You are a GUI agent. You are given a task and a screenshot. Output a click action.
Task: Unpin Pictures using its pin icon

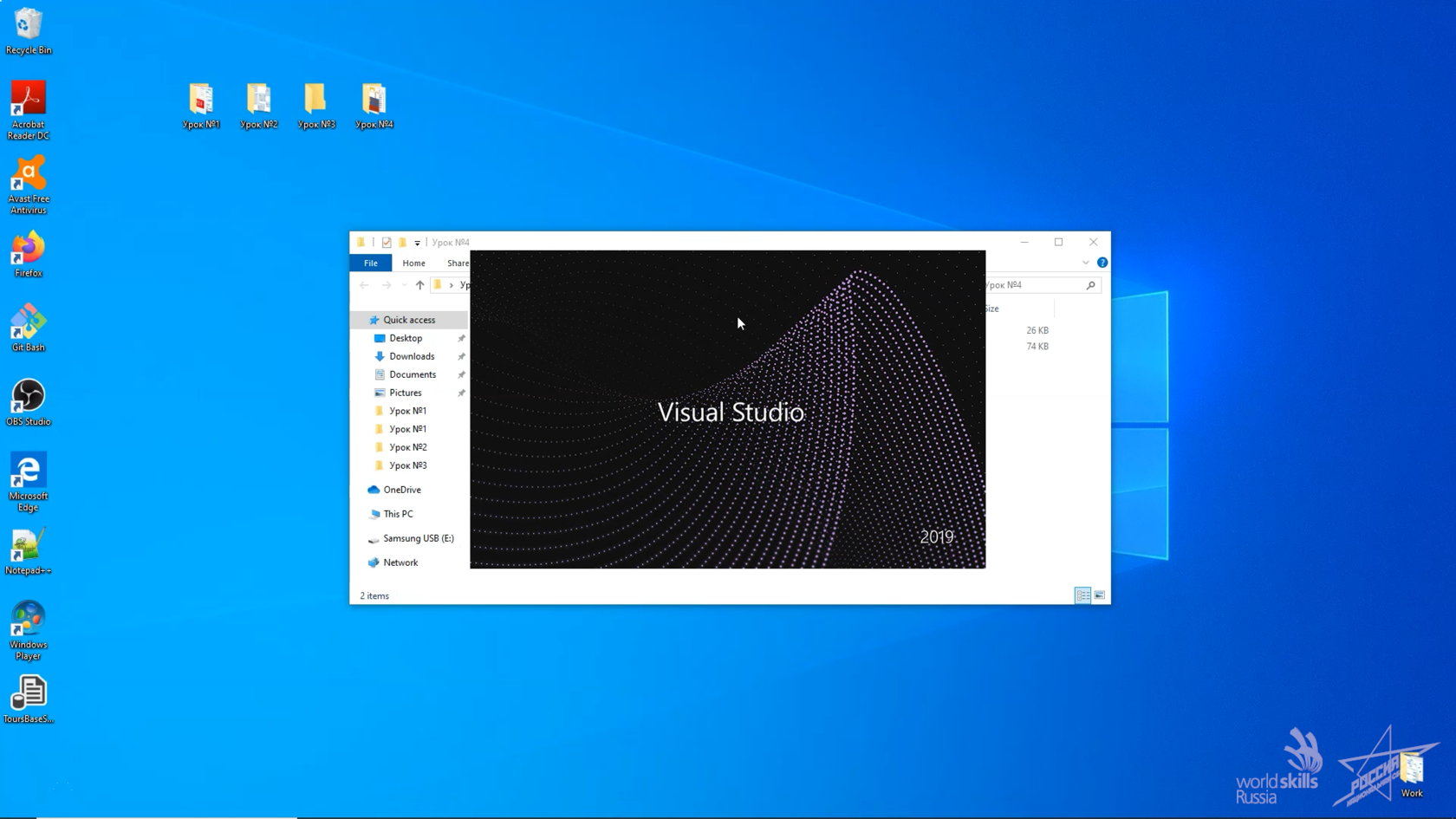[461, 393]
